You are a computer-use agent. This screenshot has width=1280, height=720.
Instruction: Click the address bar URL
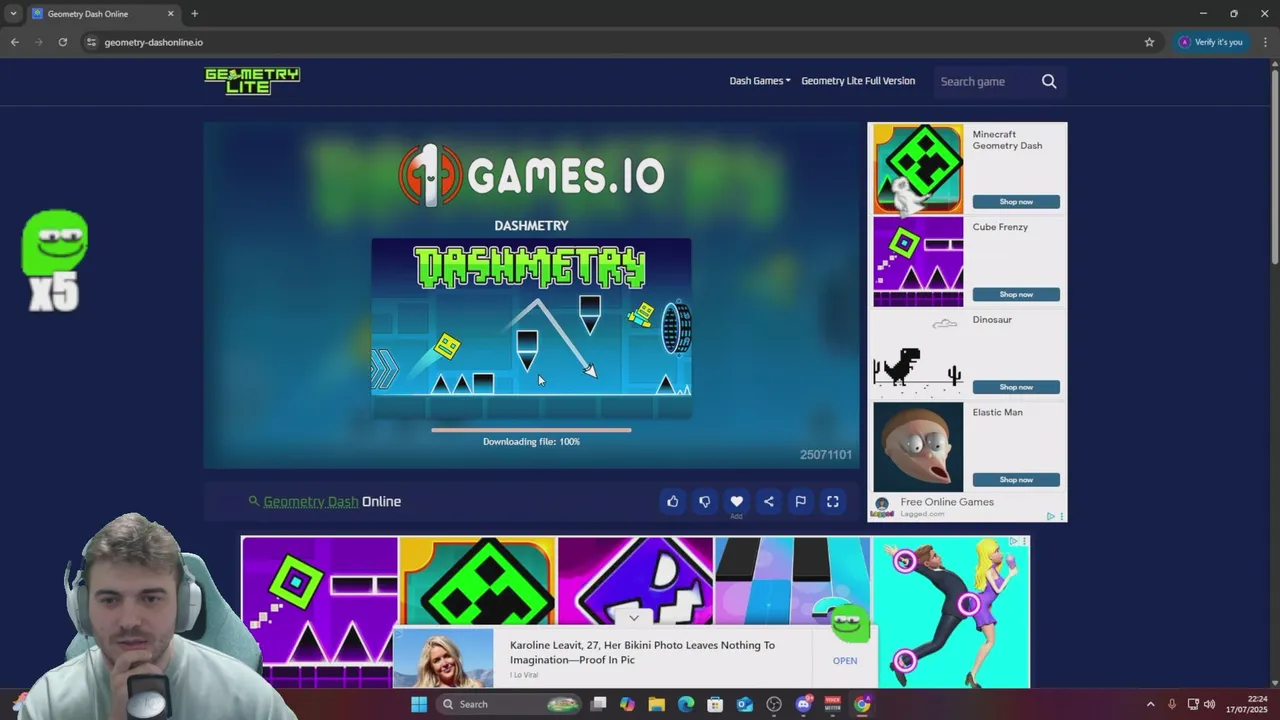click(153, 42)
